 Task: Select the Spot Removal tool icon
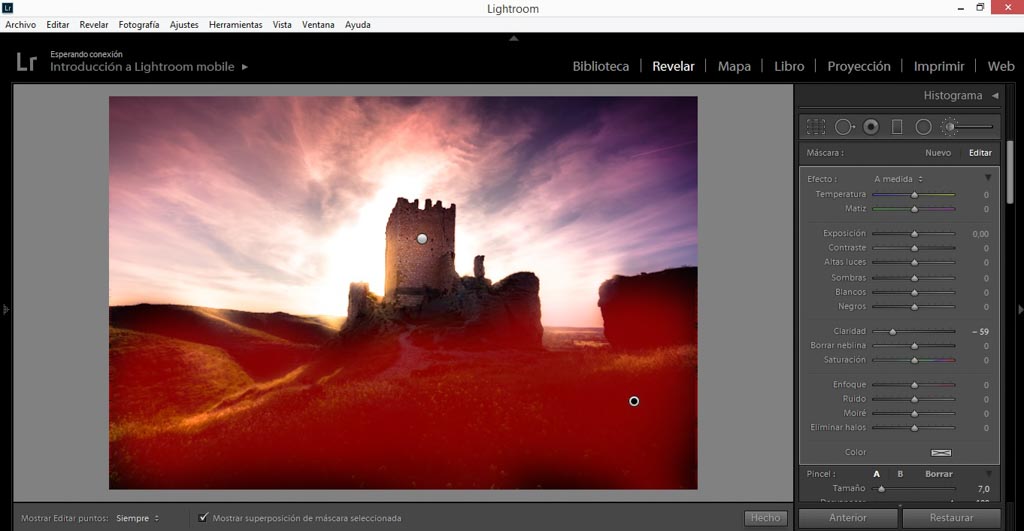(844, 127)
